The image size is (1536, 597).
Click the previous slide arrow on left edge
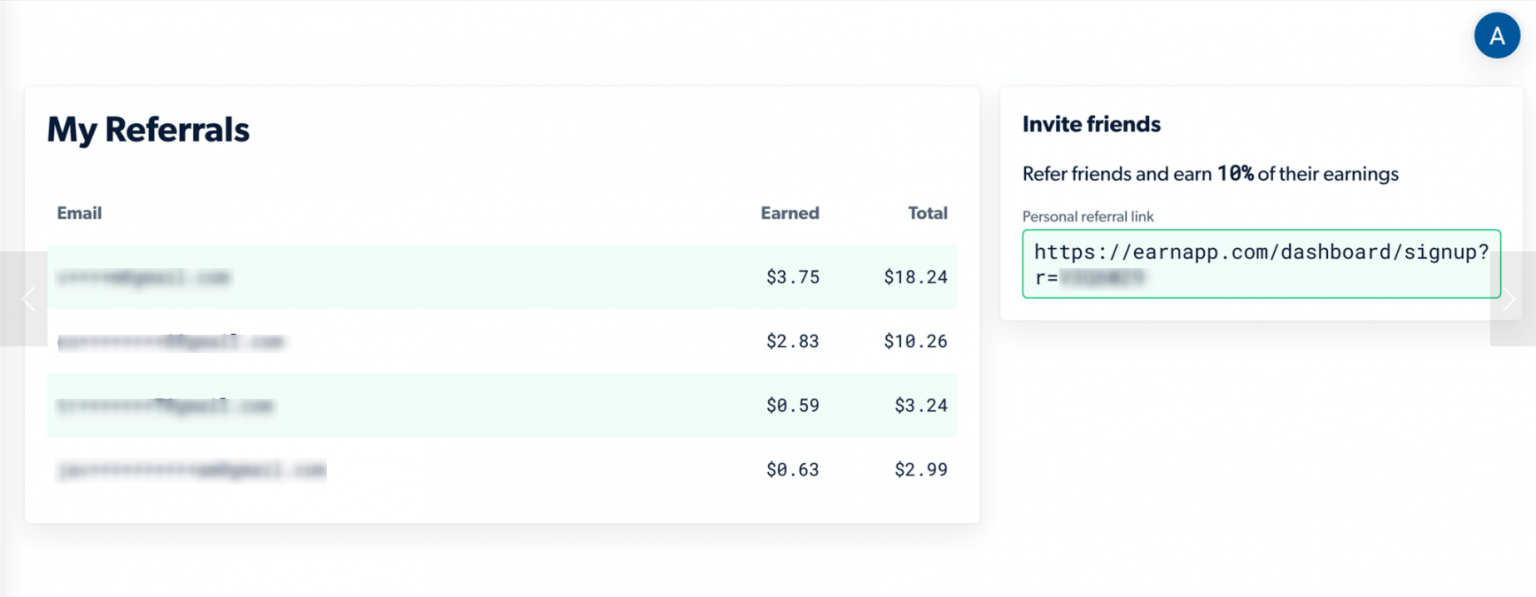tap(28, 299)
